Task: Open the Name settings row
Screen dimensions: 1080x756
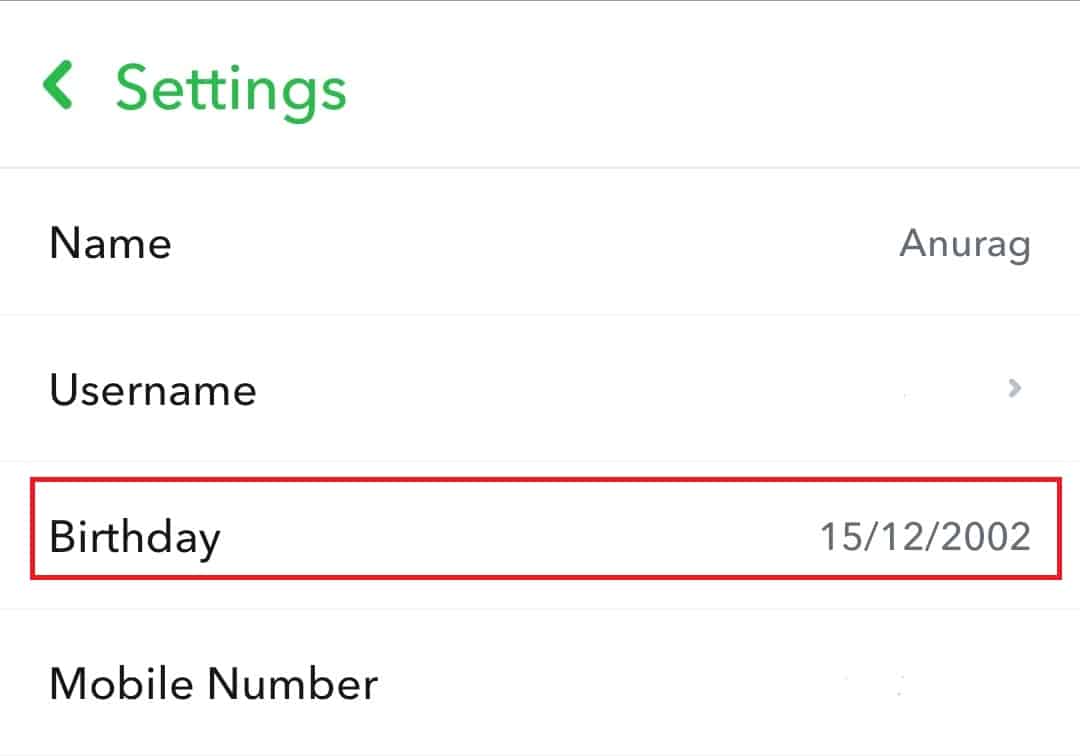Action: 540,243
